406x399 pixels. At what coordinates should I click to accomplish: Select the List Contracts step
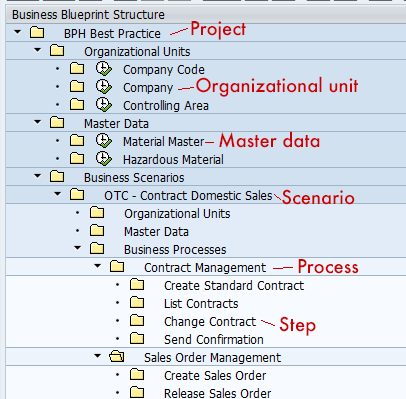201,304
